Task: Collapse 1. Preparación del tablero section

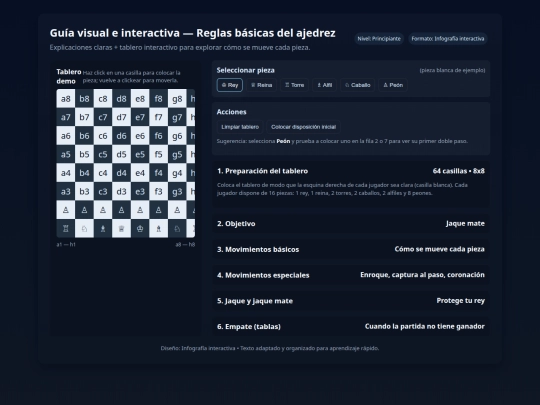Action: (x=351, y=171)
